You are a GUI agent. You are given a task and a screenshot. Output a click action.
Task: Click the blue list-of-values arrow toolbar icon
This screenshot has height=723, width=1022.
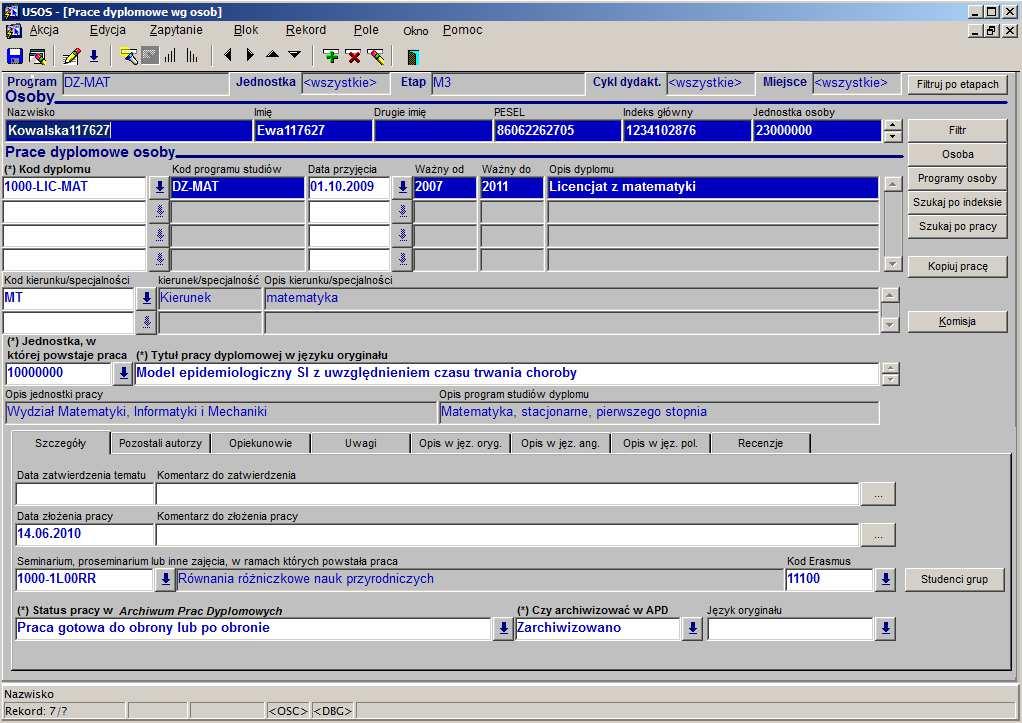[94, 56]
